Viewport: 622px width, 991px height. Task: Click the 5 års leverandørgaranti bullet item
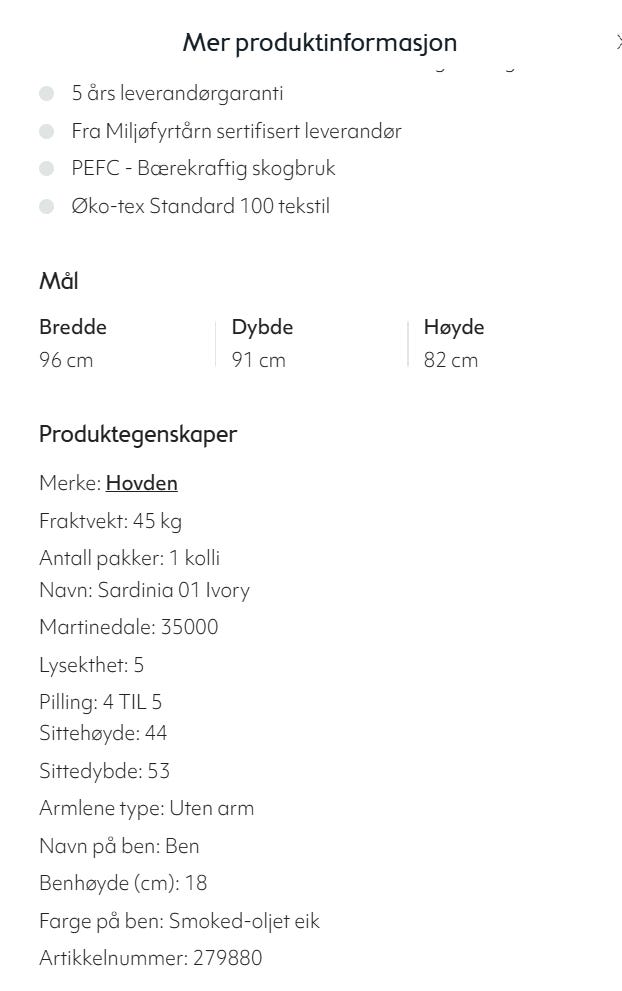(x=177, y=94)
